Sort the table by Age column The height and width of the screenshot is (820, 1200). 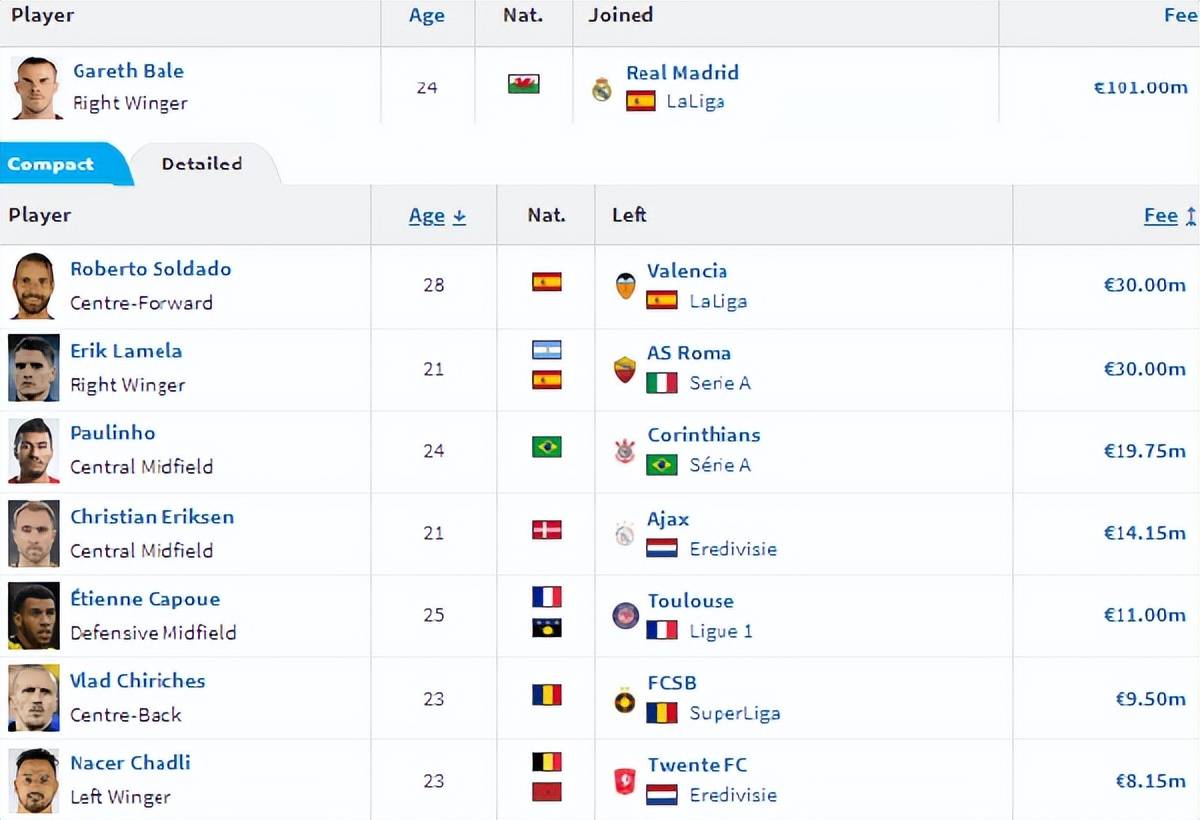click(437, 216)
